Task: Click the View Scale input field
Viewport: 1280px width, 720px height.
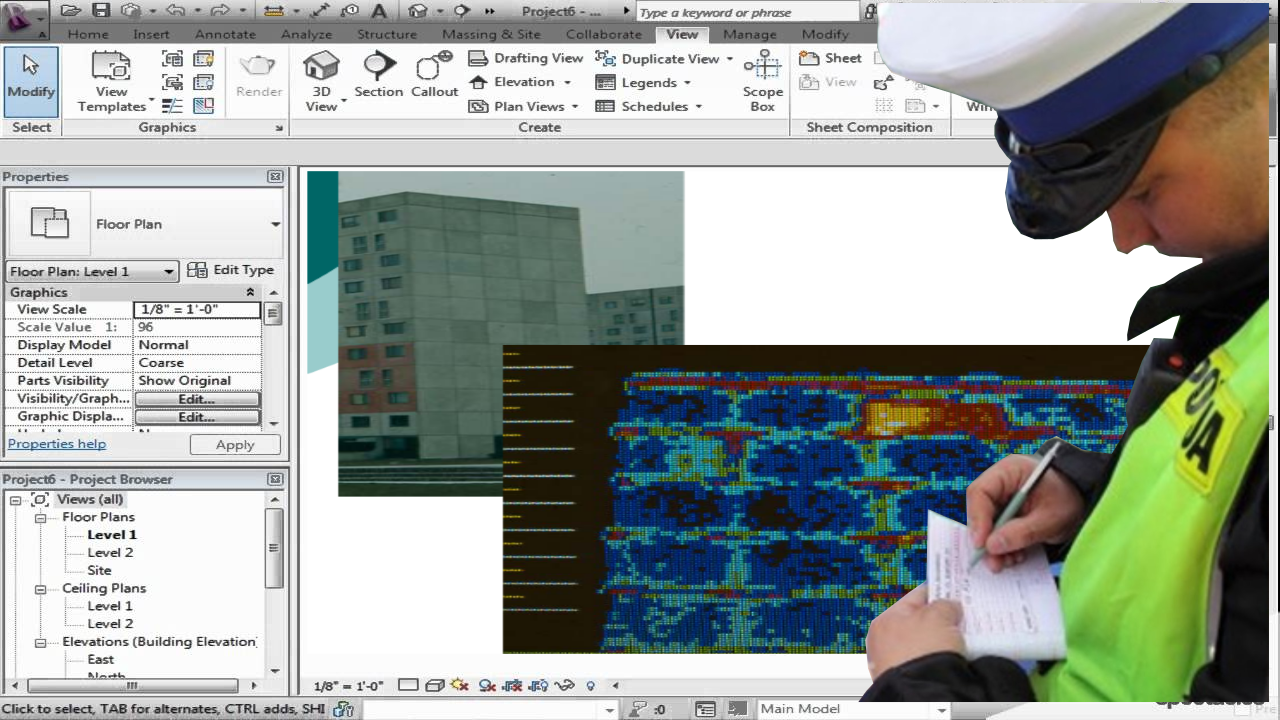Action: pos(197,309)
